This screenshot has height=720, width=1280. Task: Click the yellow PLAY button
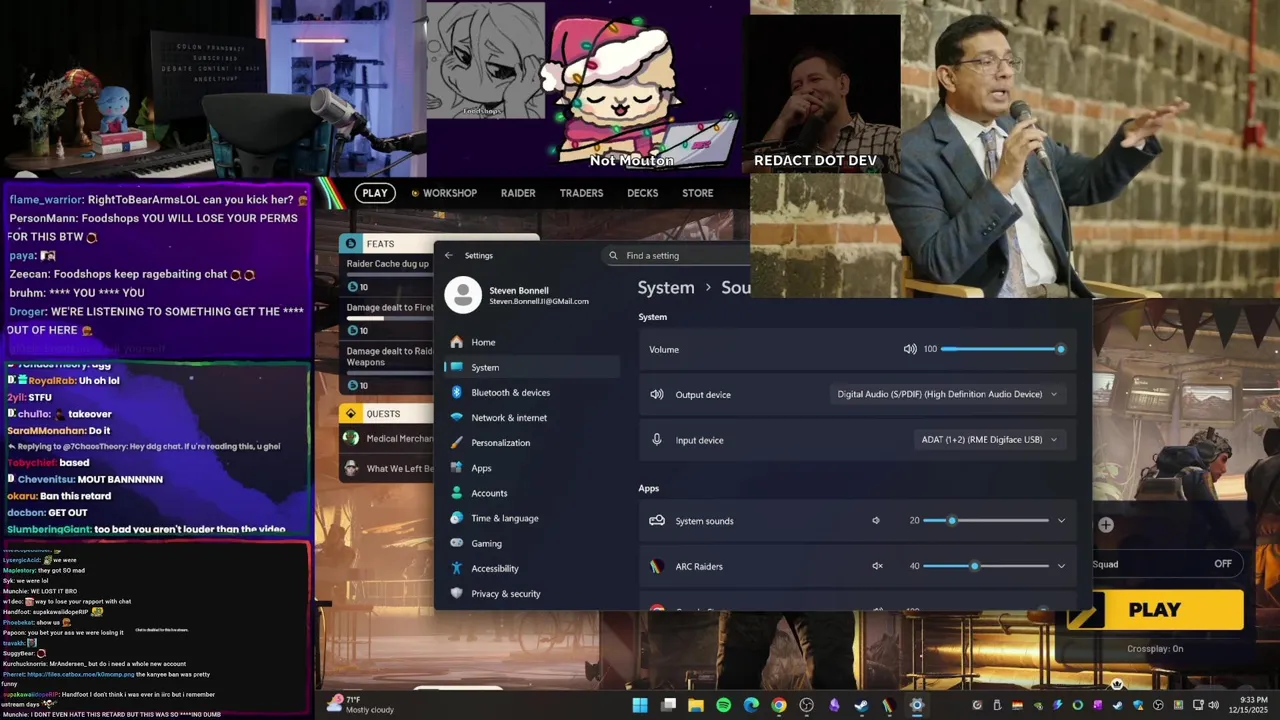tap(1155, 610)
